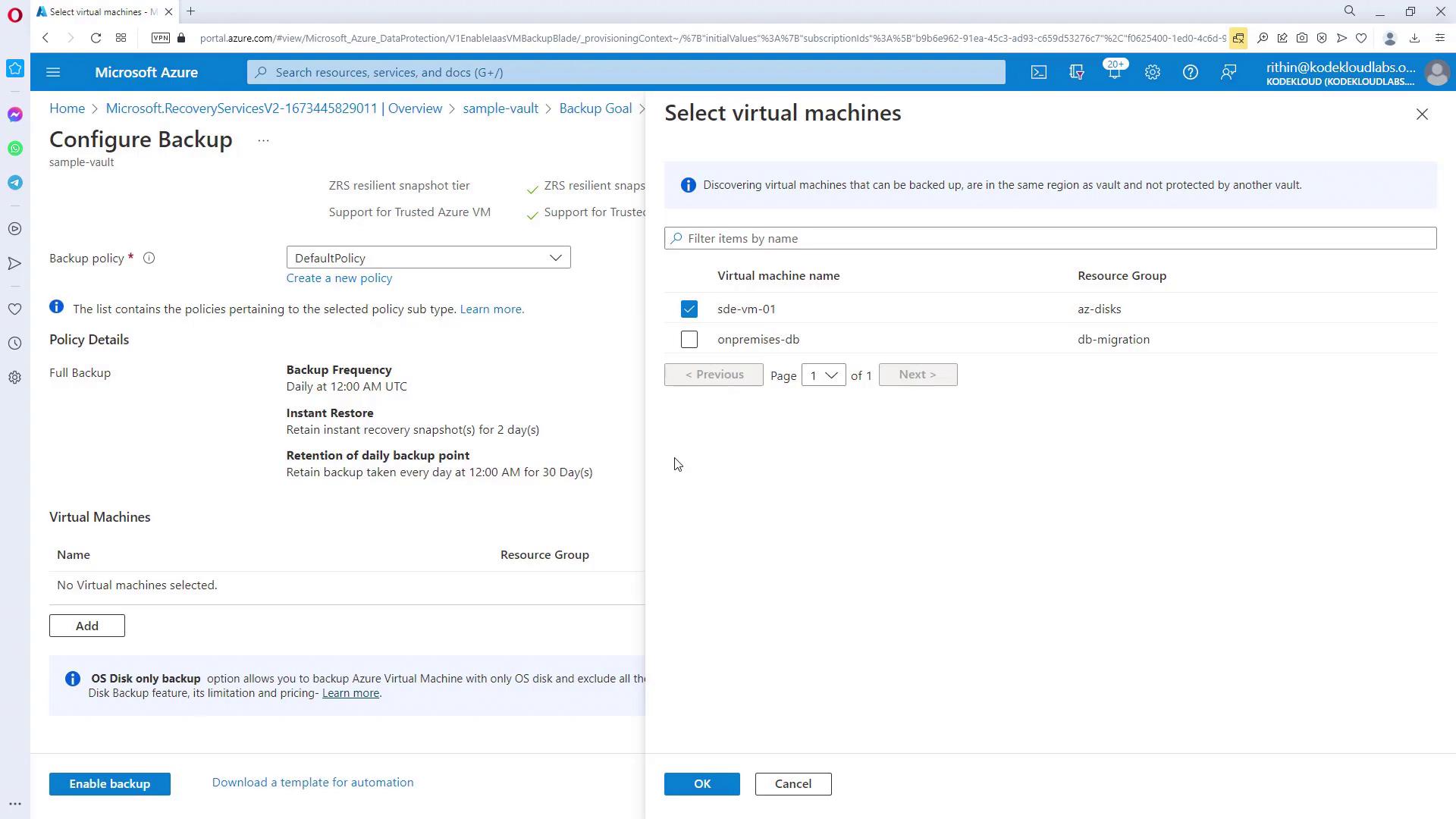
Task: Click Backup policy info icon
Action: pyautogui.click(x=149, y=259)
